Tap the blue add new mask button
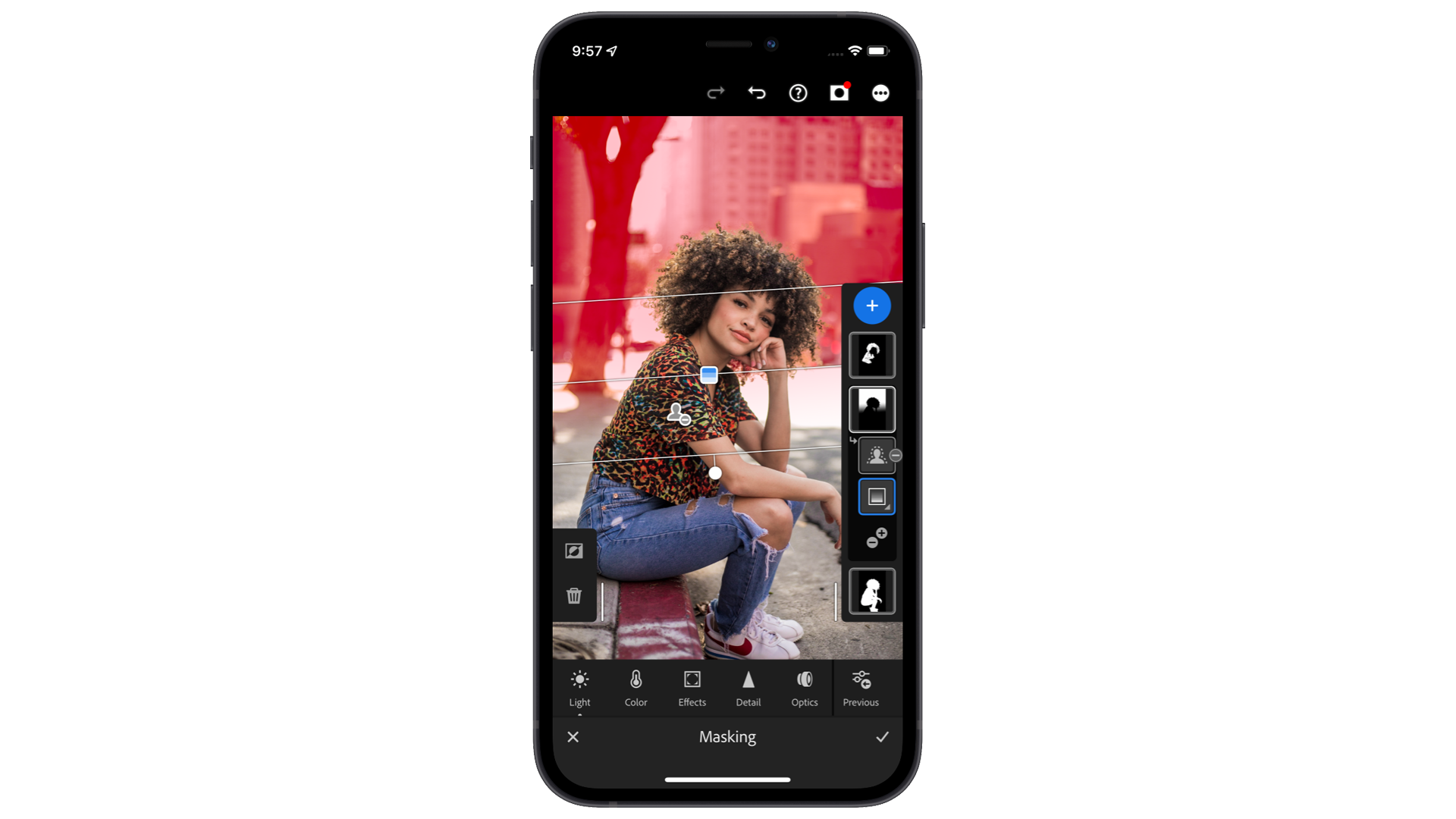The width and height of the screenshot is (1456, 819). point(870,305)
